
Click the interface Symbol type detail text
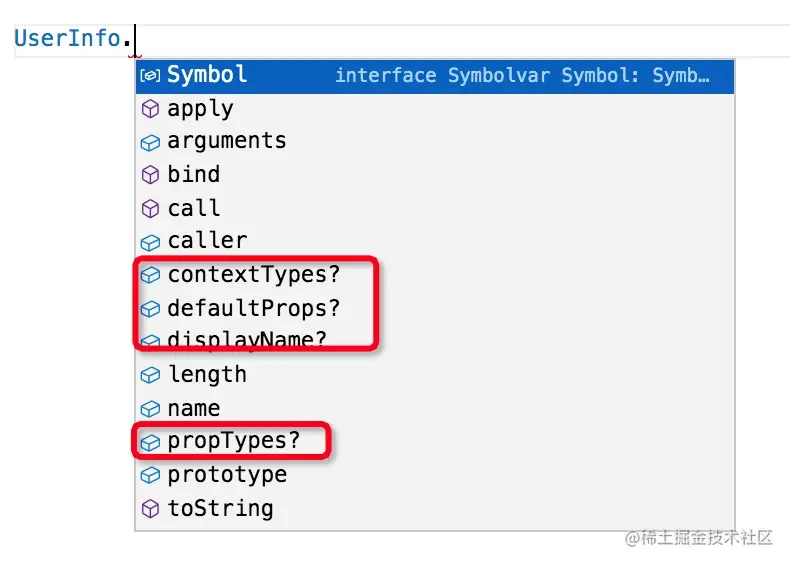click(522, 76)
